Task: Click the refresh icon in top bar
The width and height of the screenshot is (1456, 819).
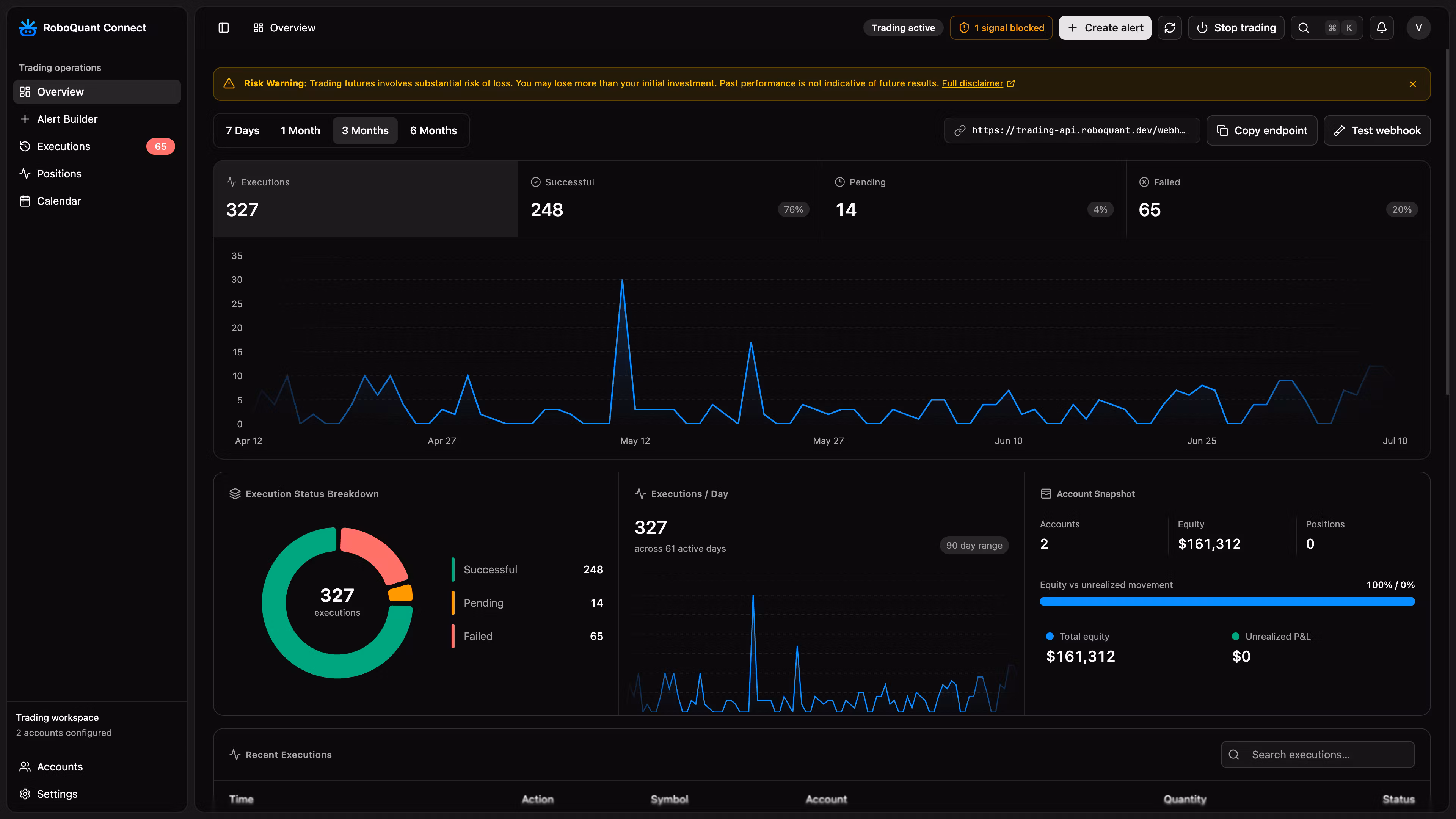Action: coord(1169,28)
